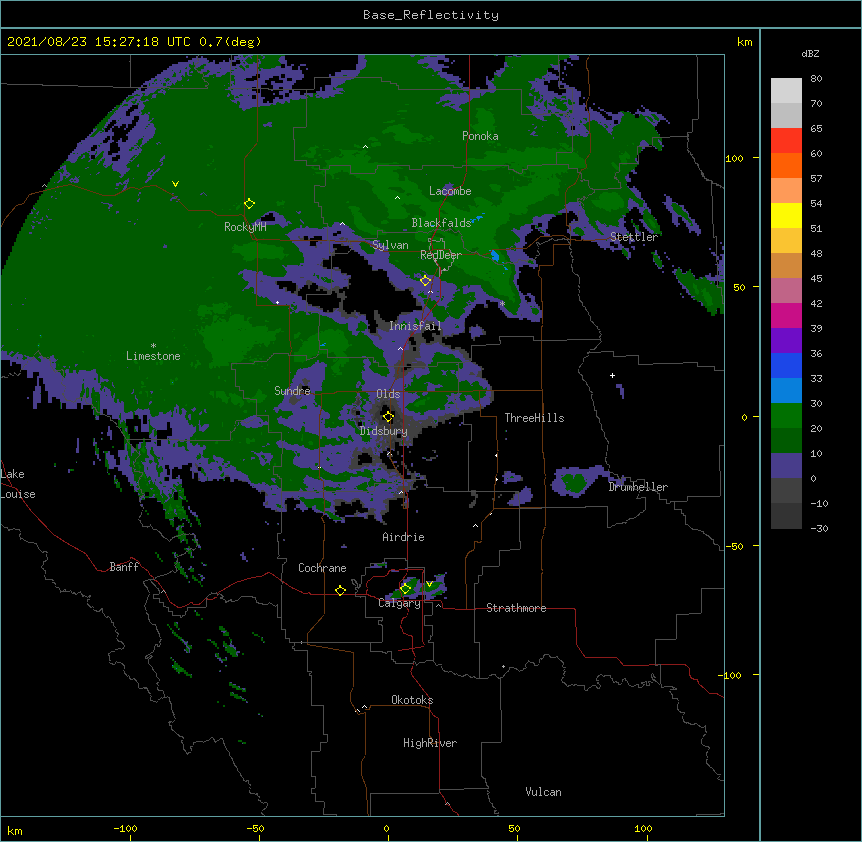Click the Calgary city label

tap(400, 603)
